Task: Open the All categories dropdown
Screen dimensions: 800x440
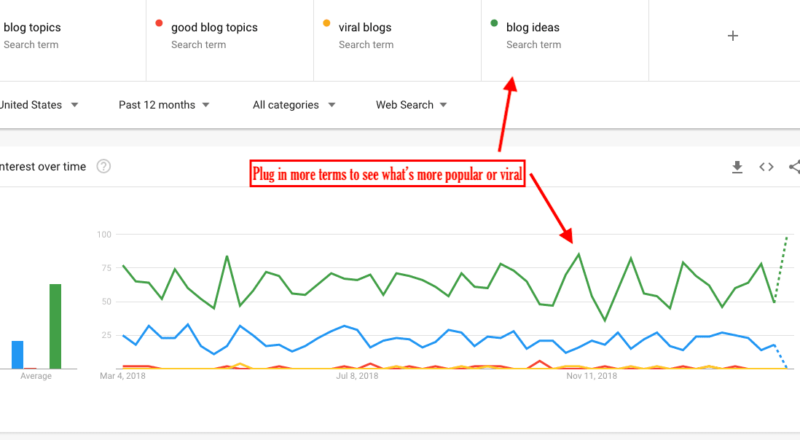Action: click(x=294, y=105)
